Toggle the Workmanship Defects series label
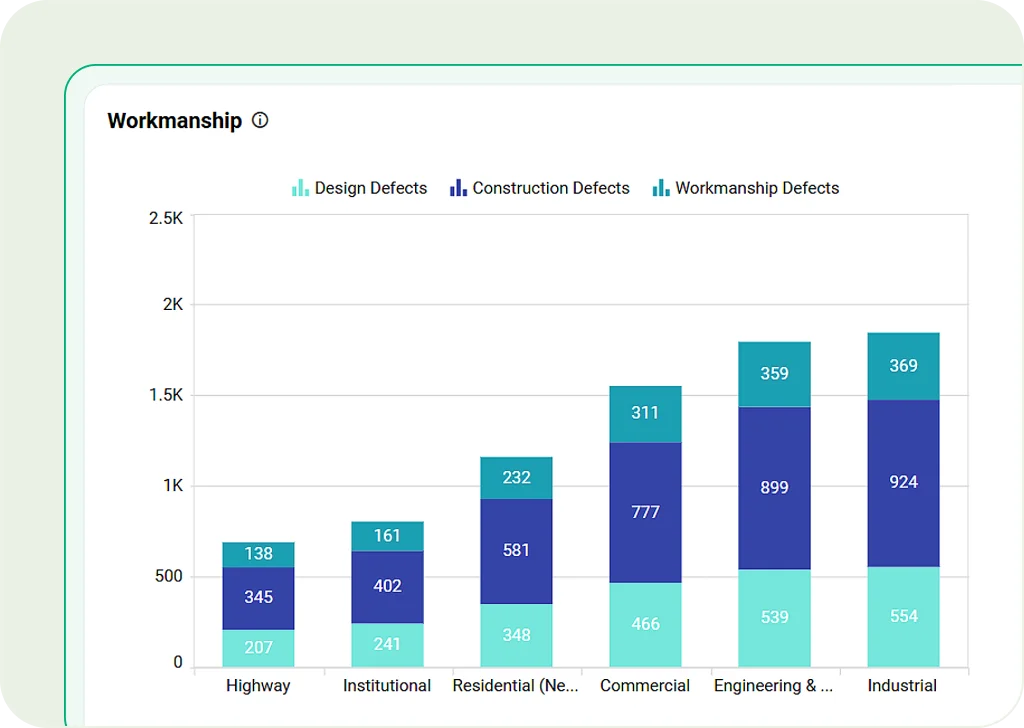Viewport: 1024px width, 728px height. (x=757, y=188)
